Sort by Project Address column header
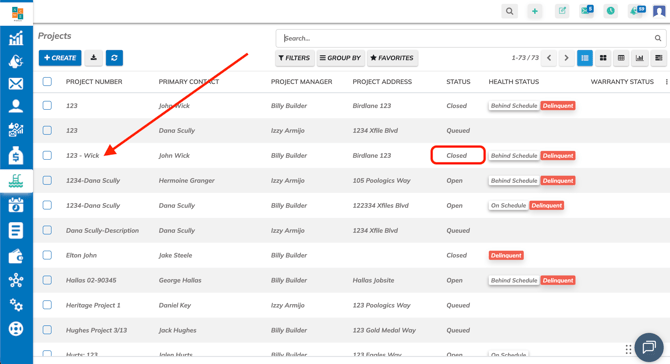The image size is (670, 364). tap(382, 82)
